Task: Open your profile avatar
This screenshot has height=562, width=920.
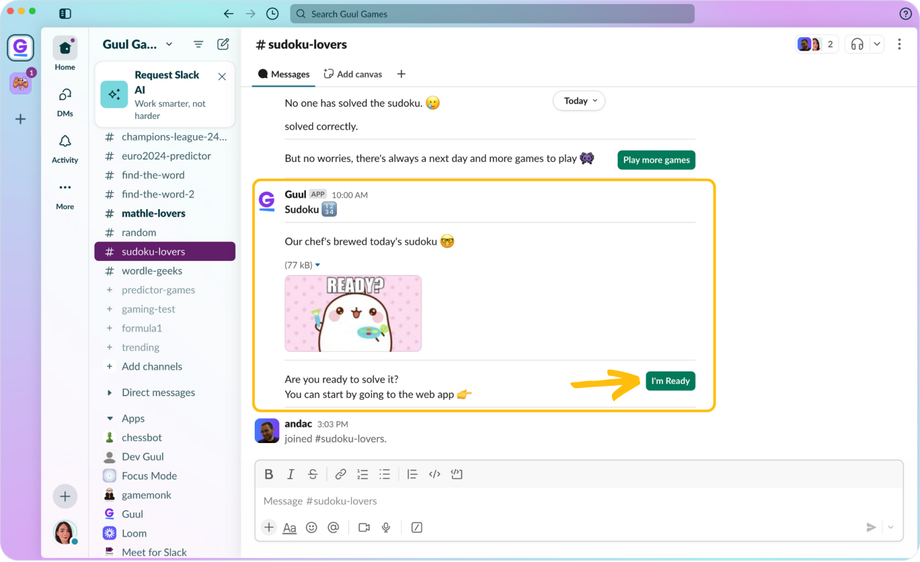Action: 65,533
